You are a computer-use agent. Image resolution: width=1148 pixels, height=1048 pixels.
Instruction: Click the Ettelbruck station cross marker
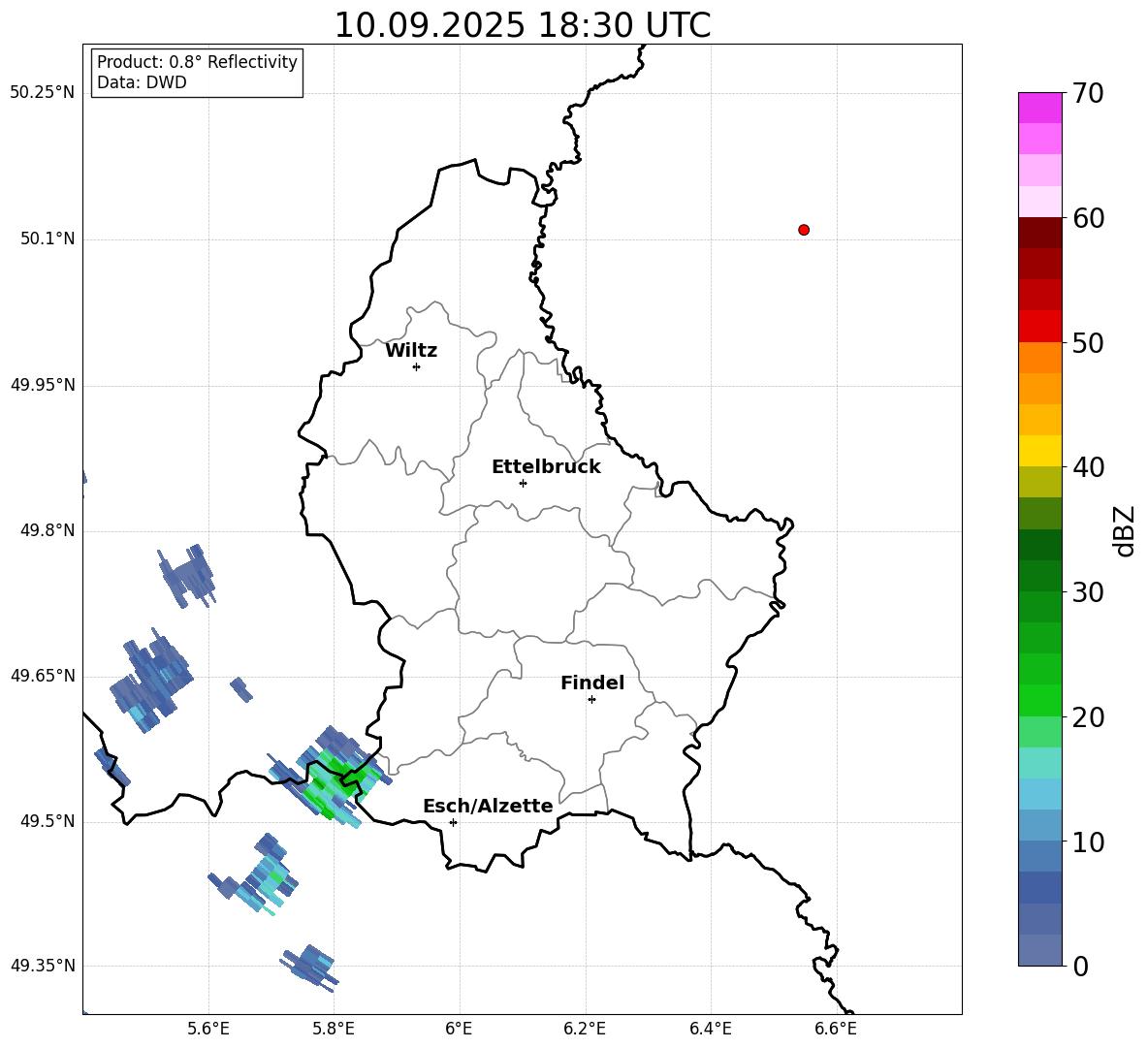[x=523, y=483]
